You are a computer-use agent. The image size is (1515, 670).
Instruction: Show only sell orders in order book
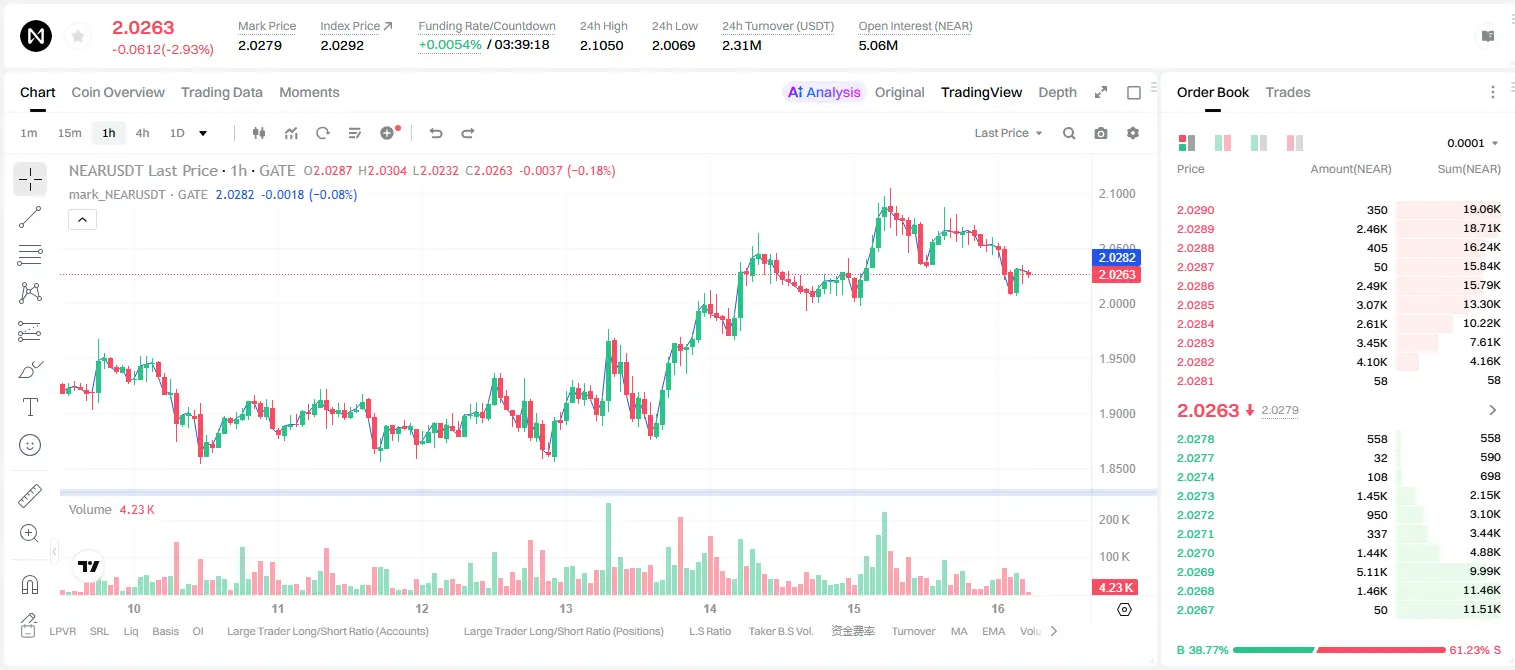click(1295, 143)
